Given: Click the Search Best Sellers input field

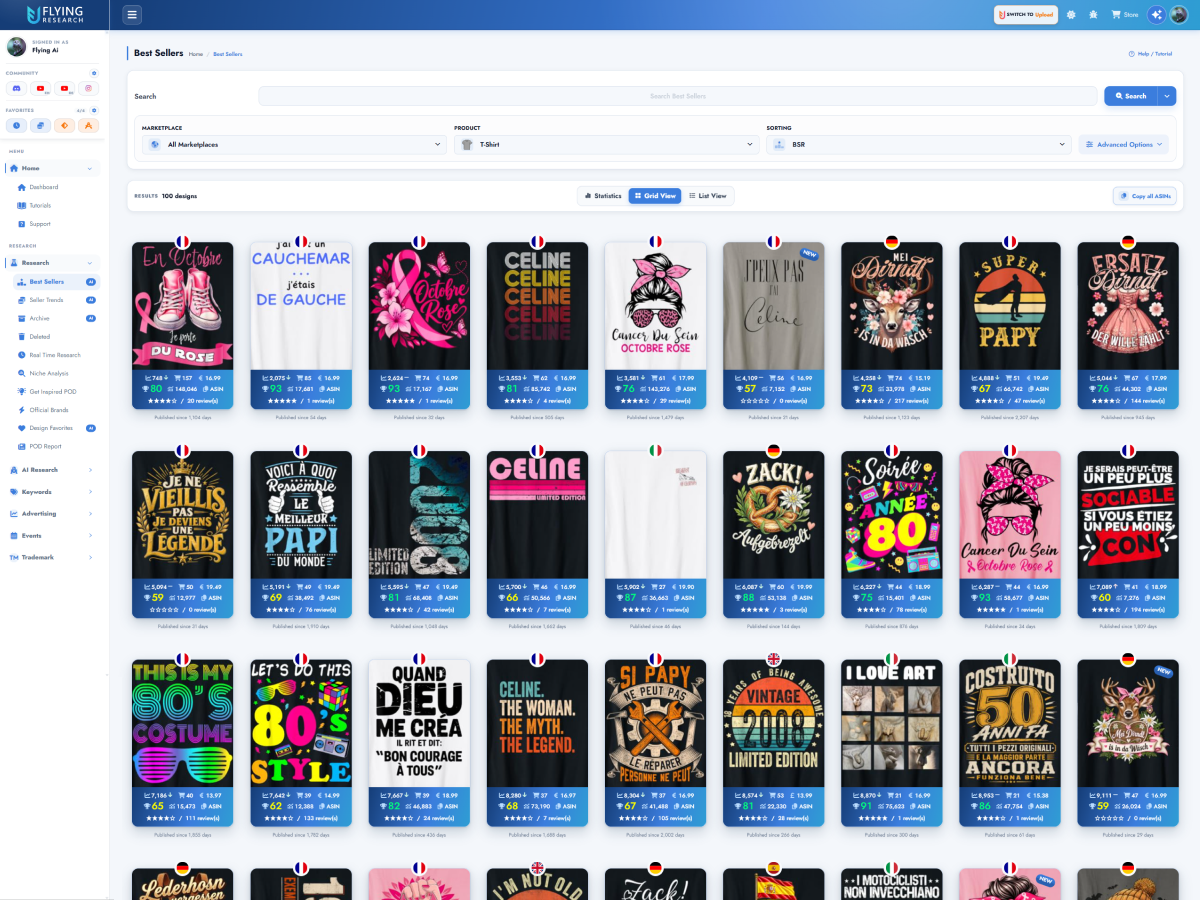Looking at the screenshot, I should [677, 96].
